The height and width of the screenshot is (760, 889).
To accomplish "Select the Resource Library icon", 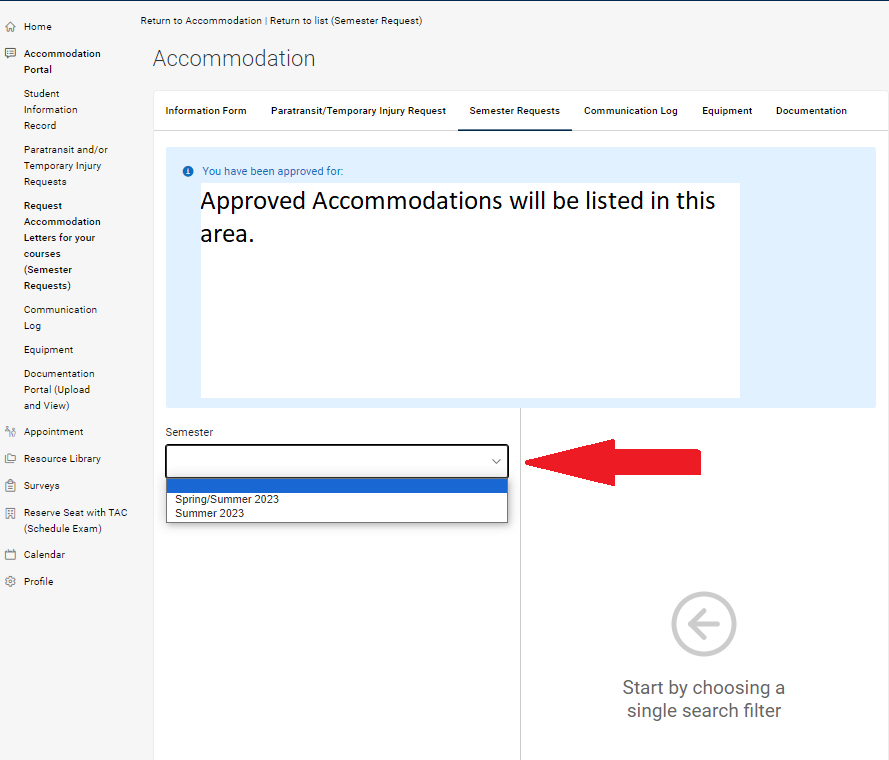I will click(13, 458).
